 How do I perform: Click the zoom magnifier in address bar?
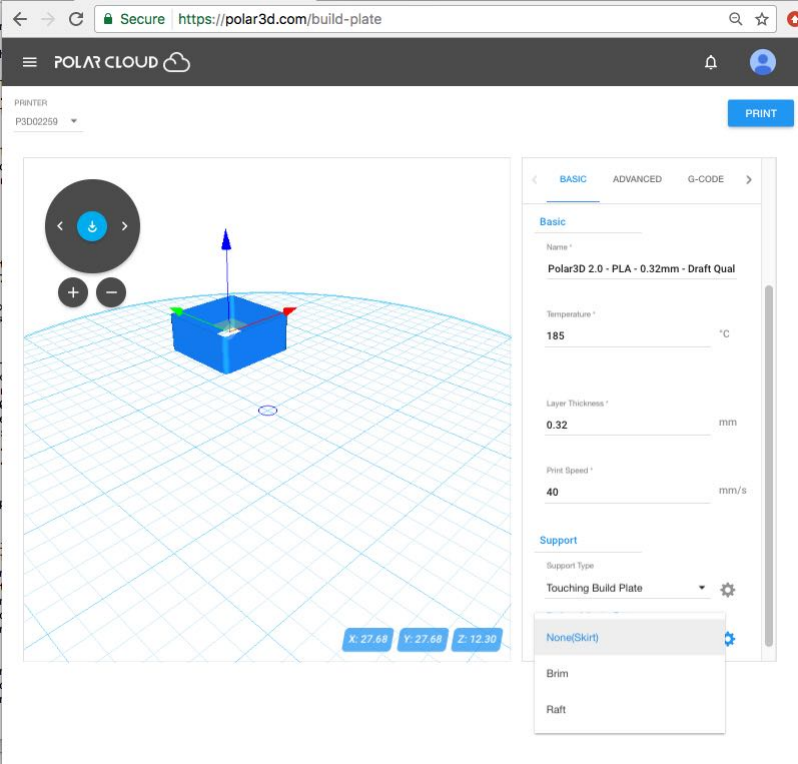735,19
